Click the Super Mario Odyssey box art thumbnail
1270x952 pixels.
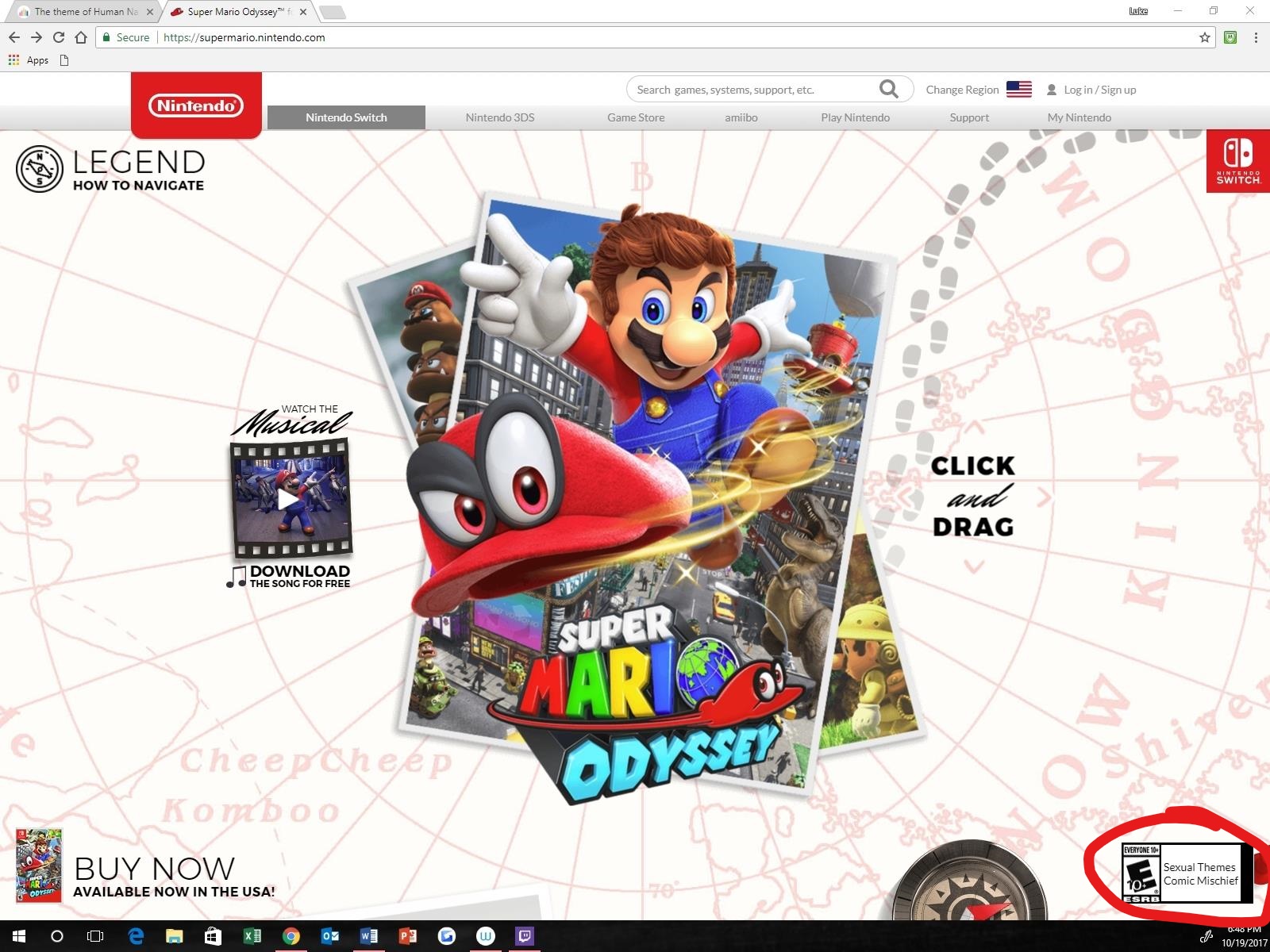click(39, 866)
